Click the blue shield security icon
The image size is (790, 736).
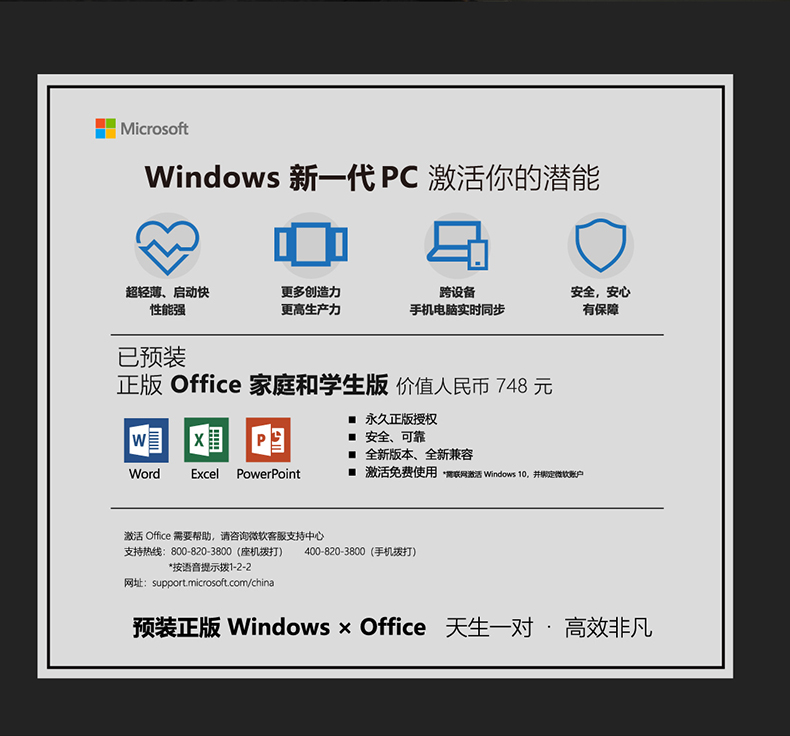pyautogui.click(x=601, y=245)
